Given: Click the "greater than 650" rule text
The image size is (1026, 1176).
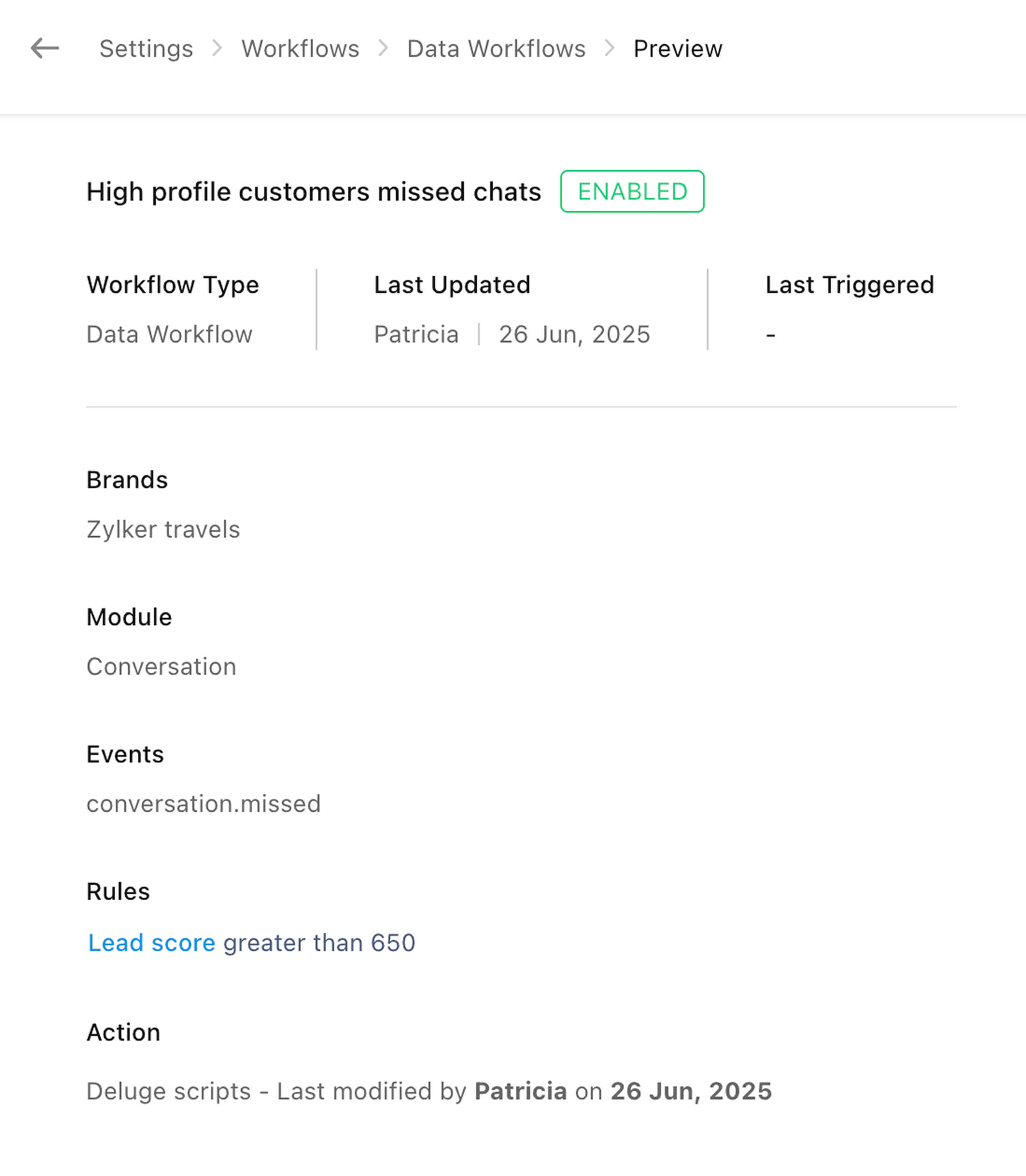Looking at the screenshot, I should point(319,943).
